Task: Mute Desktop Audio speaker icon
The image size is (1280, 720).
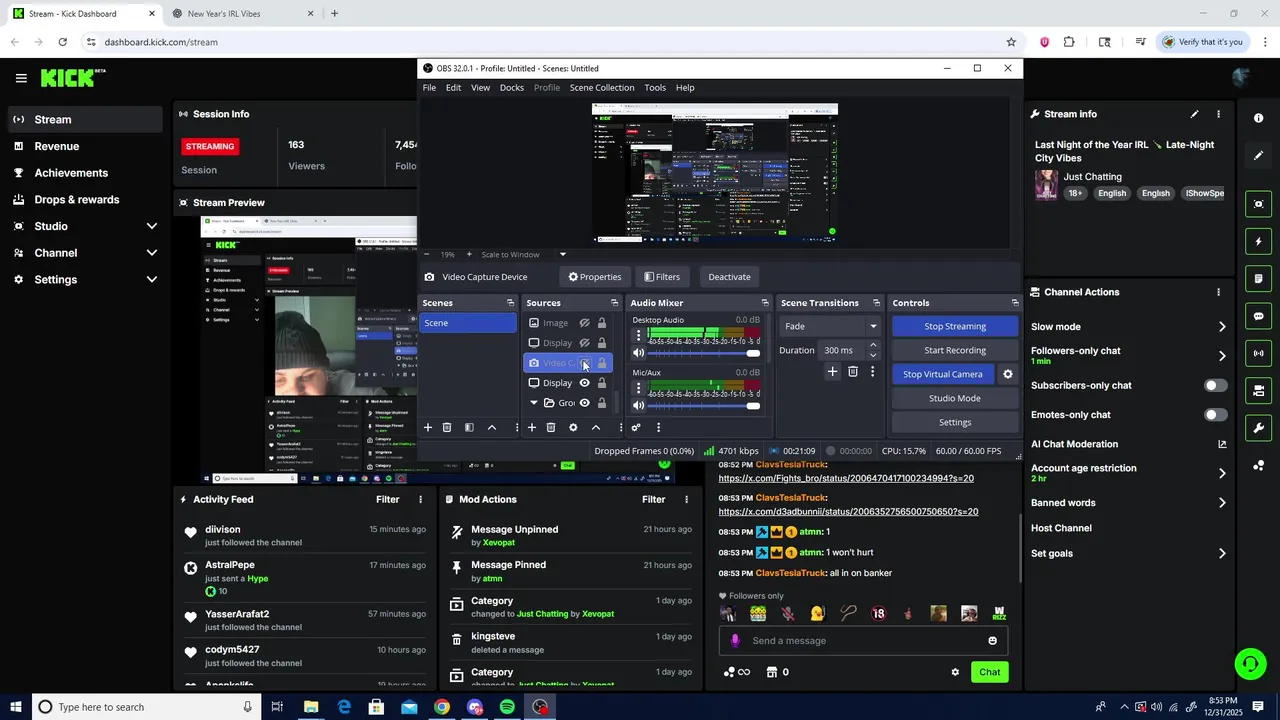Action: point(639,353)
